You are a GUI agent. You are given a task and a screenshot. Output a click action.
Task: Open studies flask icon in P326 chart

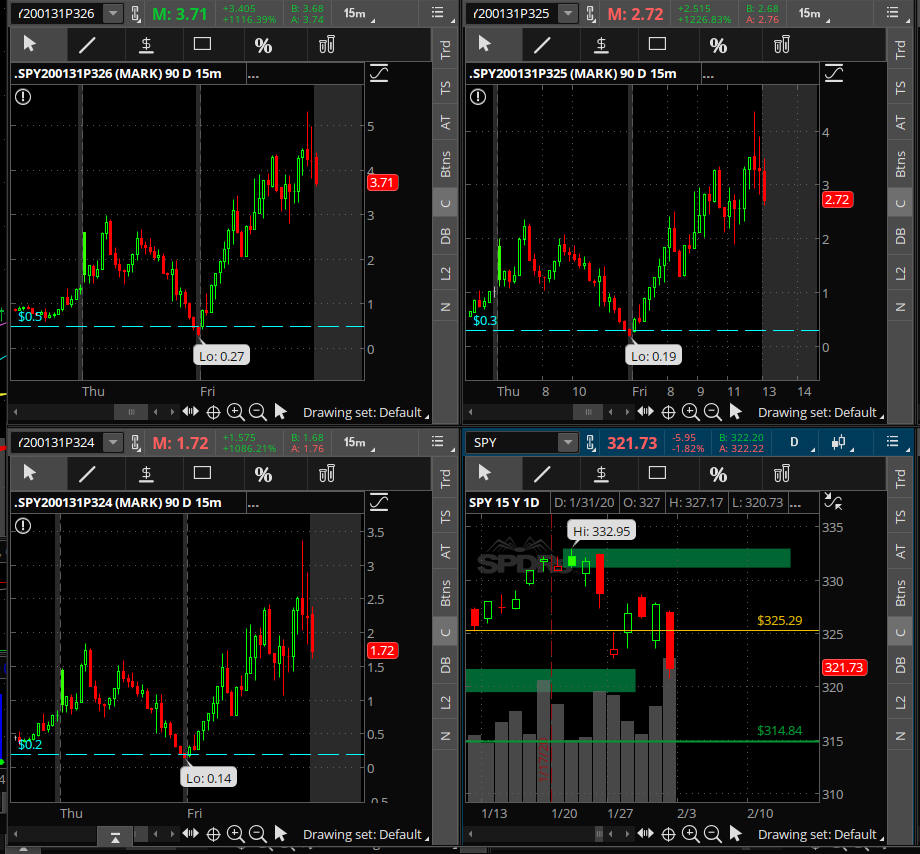pyautogui.click(x=327, y=45)
